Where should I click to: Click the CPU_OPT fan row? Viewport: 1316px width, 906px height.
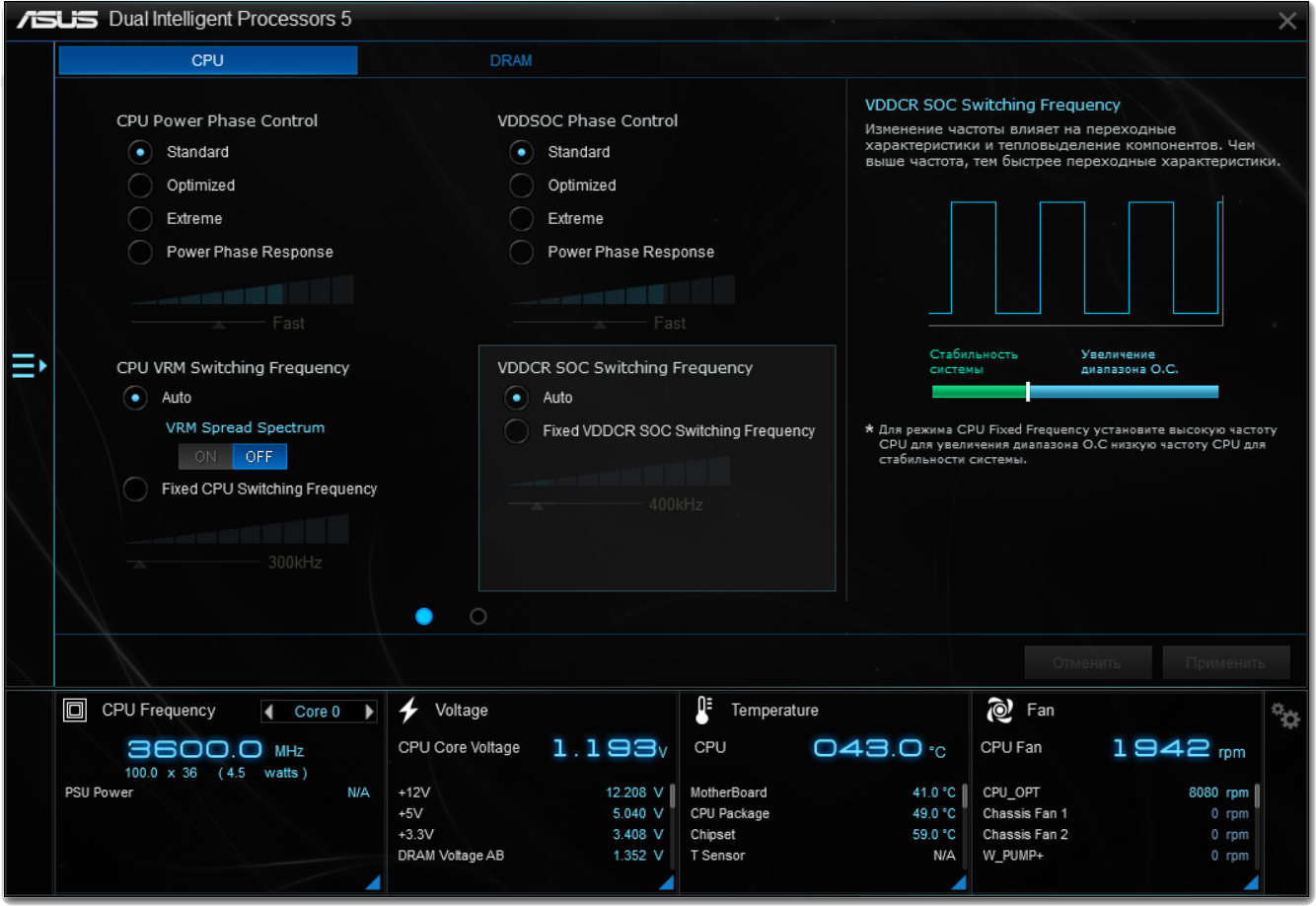(1116, 793)
